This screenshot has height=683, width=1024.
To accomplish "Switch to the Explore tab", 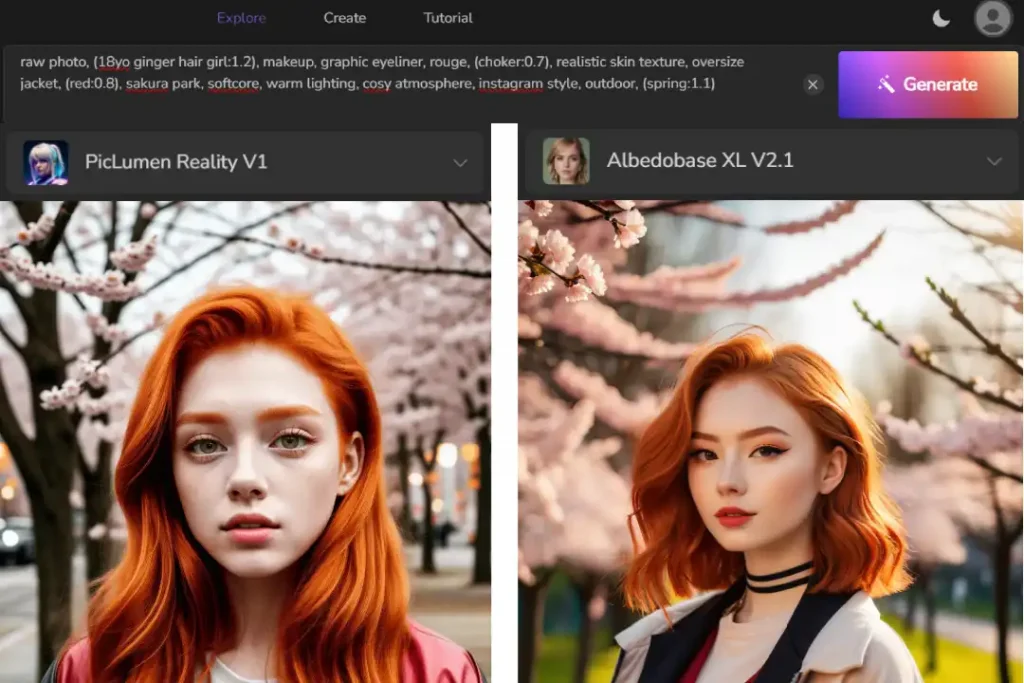I will tap(239, 17).
